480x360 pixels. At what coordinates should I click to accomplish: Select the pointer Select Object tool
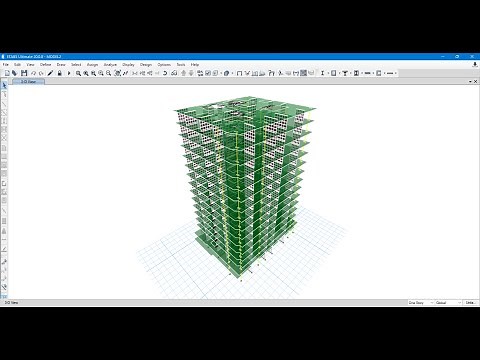[x=4, y=86]
